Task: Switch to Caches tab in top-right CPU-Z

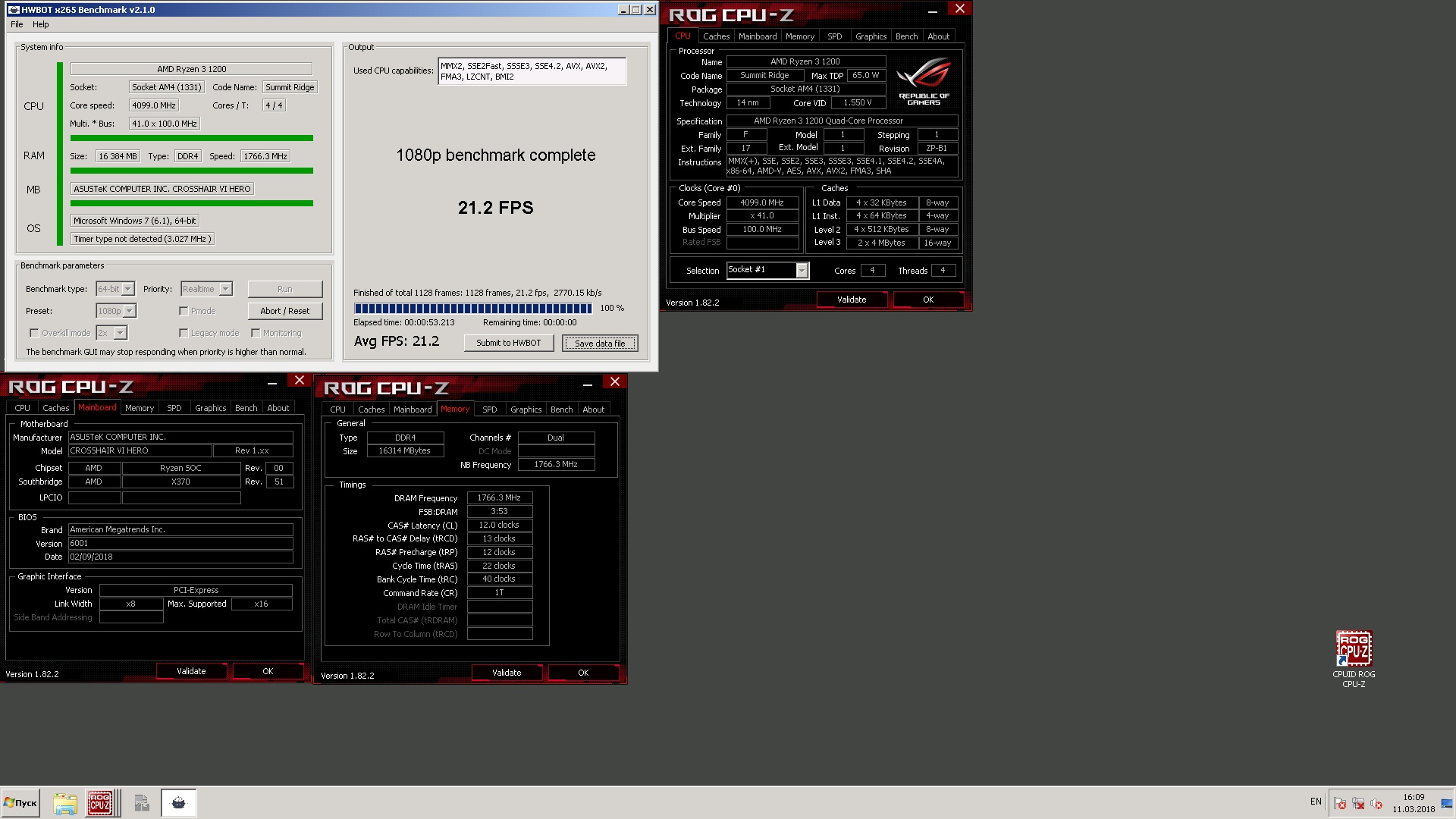Action: coord(716,36)
